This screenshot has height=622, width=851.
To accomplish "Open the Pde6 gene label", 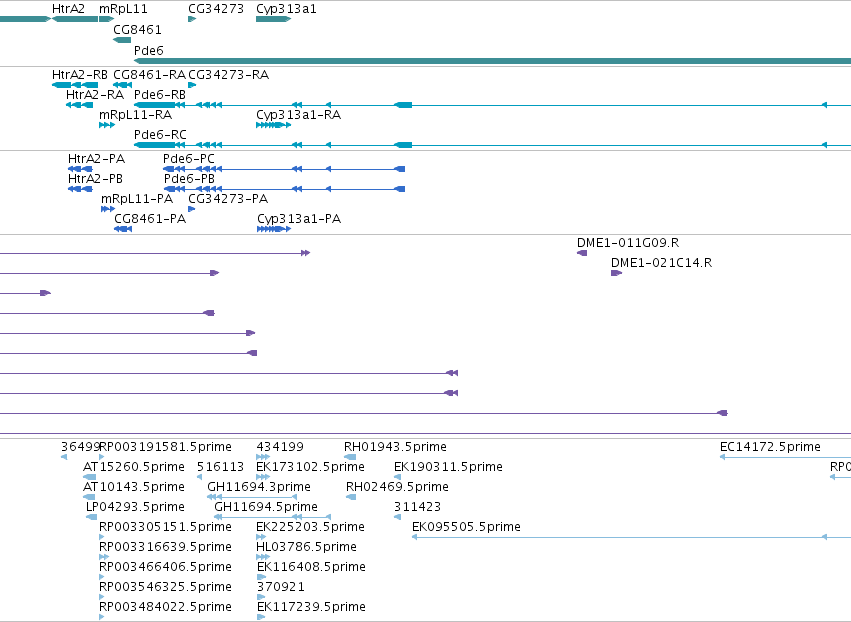I will 149,50.
